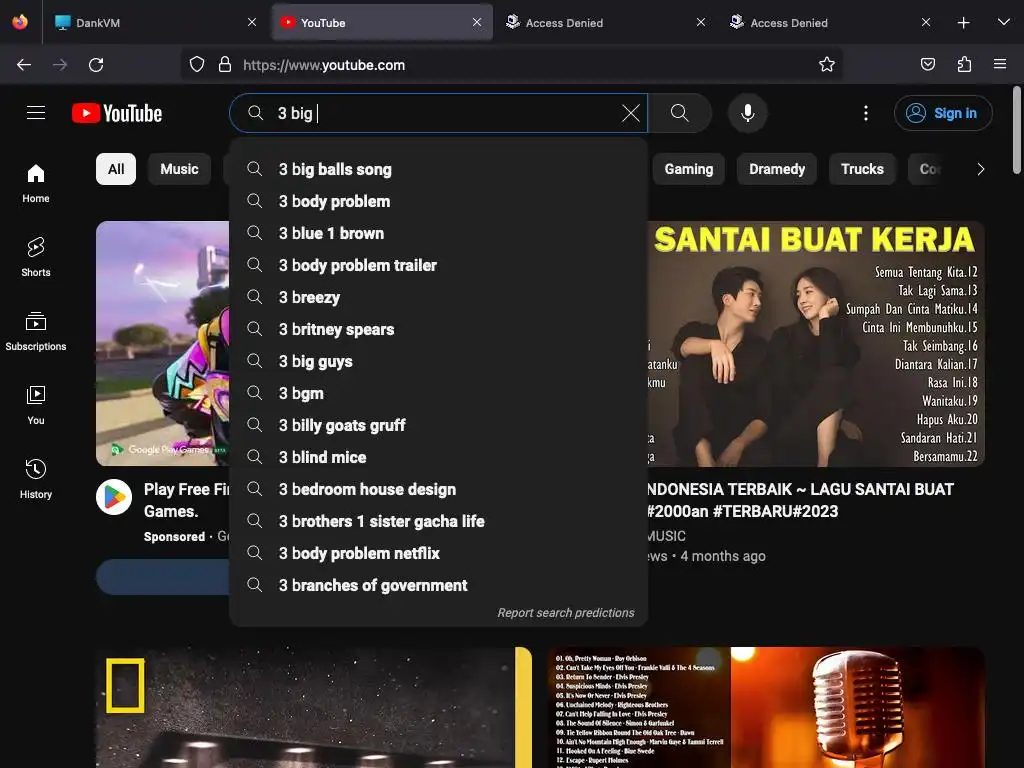Switch to the second Access Denied tab
The width and height of the screenshot is (1024, 768).
pyautogui.click(x=830, y=22)
